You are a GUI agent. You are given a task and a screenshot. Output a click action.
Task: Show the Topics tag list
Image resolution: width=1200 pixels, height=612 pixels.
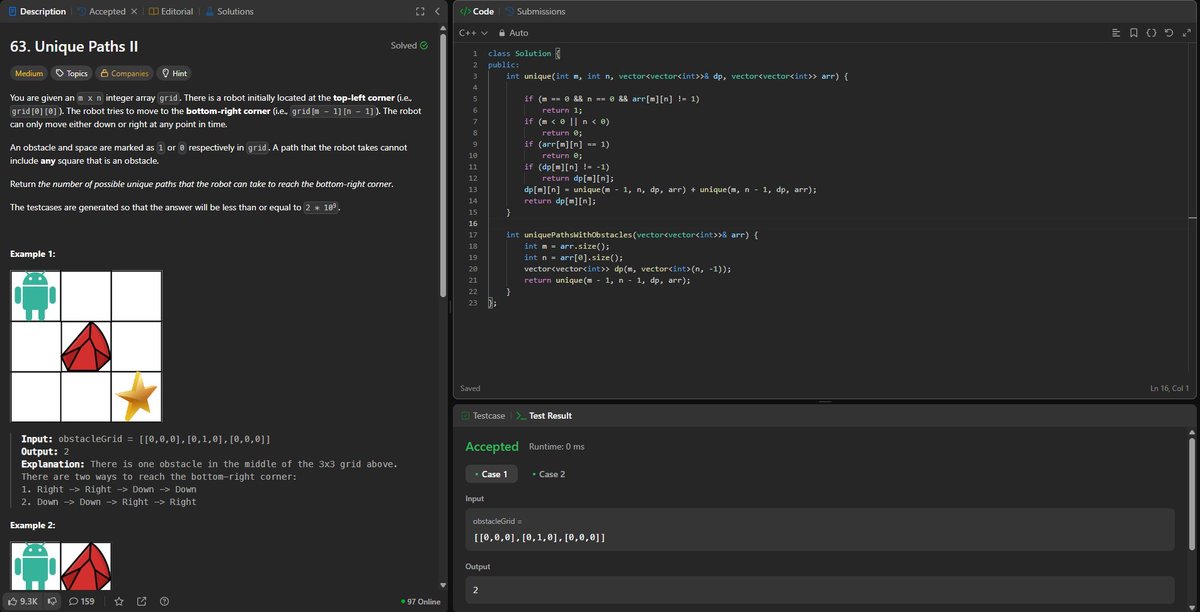pos(72,73)
